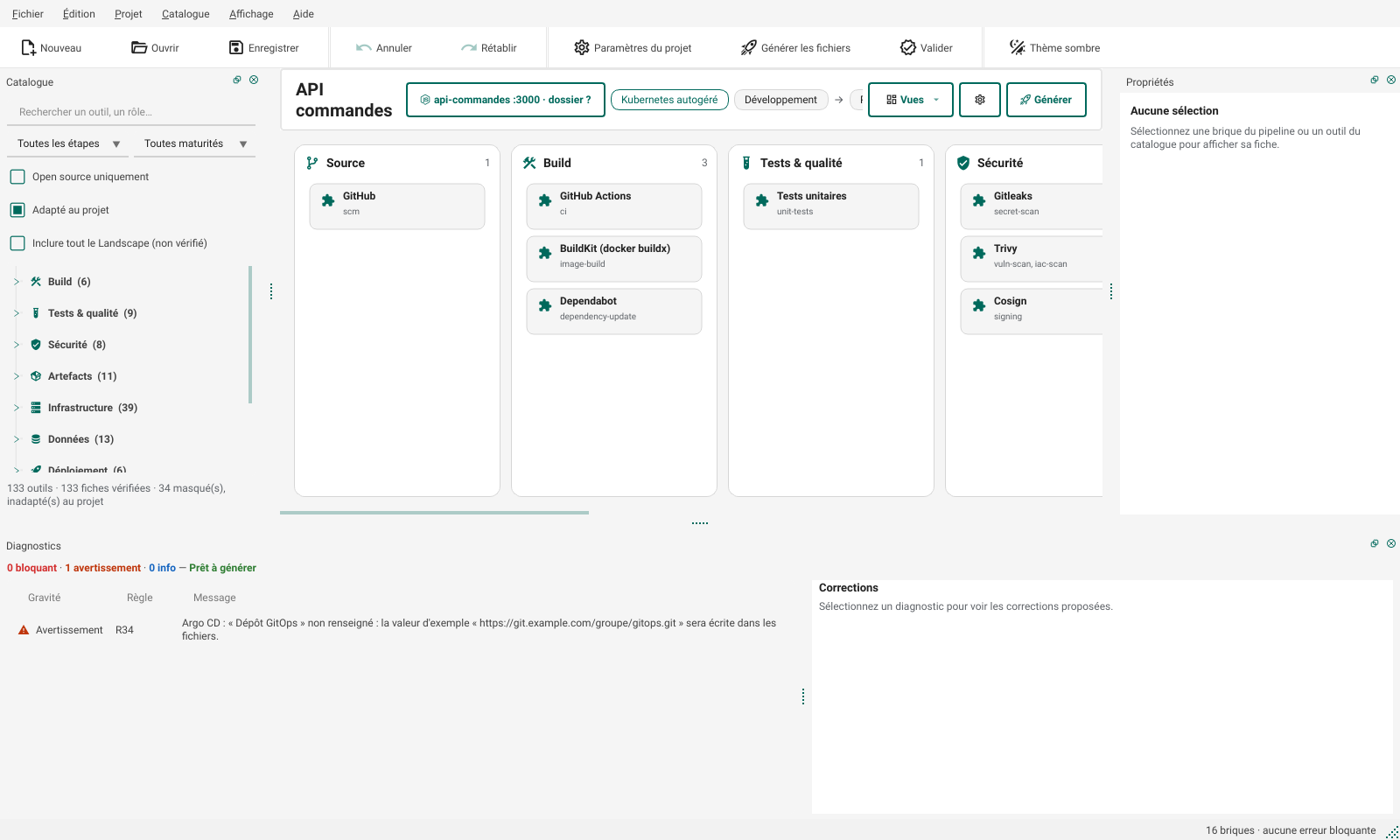
Task: Open a project with Ouvrir
Action: [x=155, y=47]
